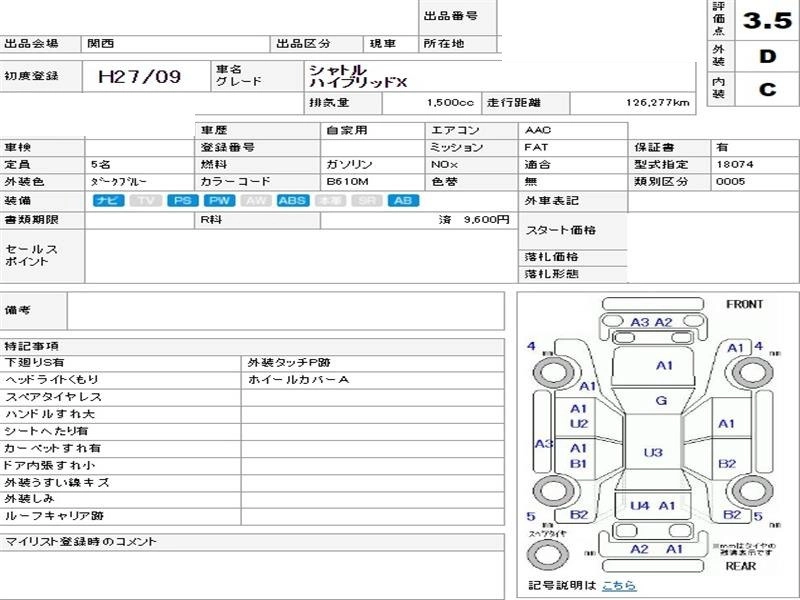Click the 外装タッチP跡 note
Image resolution: width=800 pixels, height=600 pixels.
[289, 362]
